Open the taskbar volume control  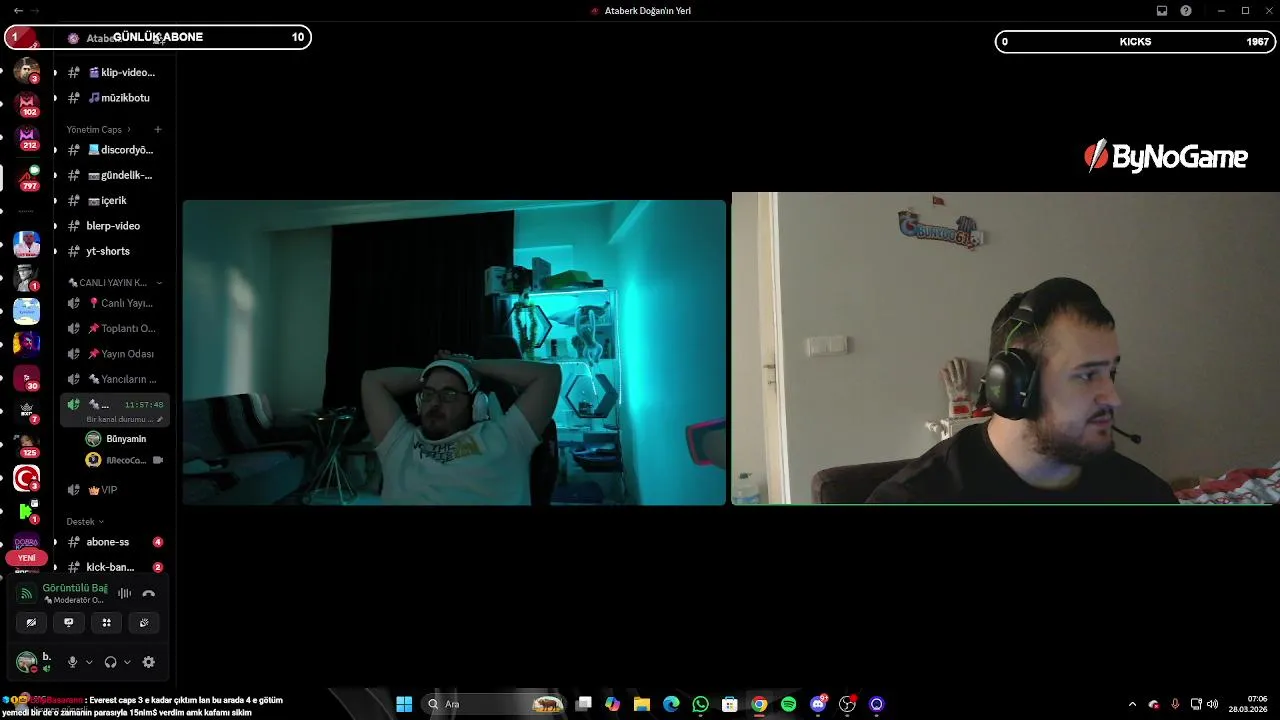[x=1212, y=704]
